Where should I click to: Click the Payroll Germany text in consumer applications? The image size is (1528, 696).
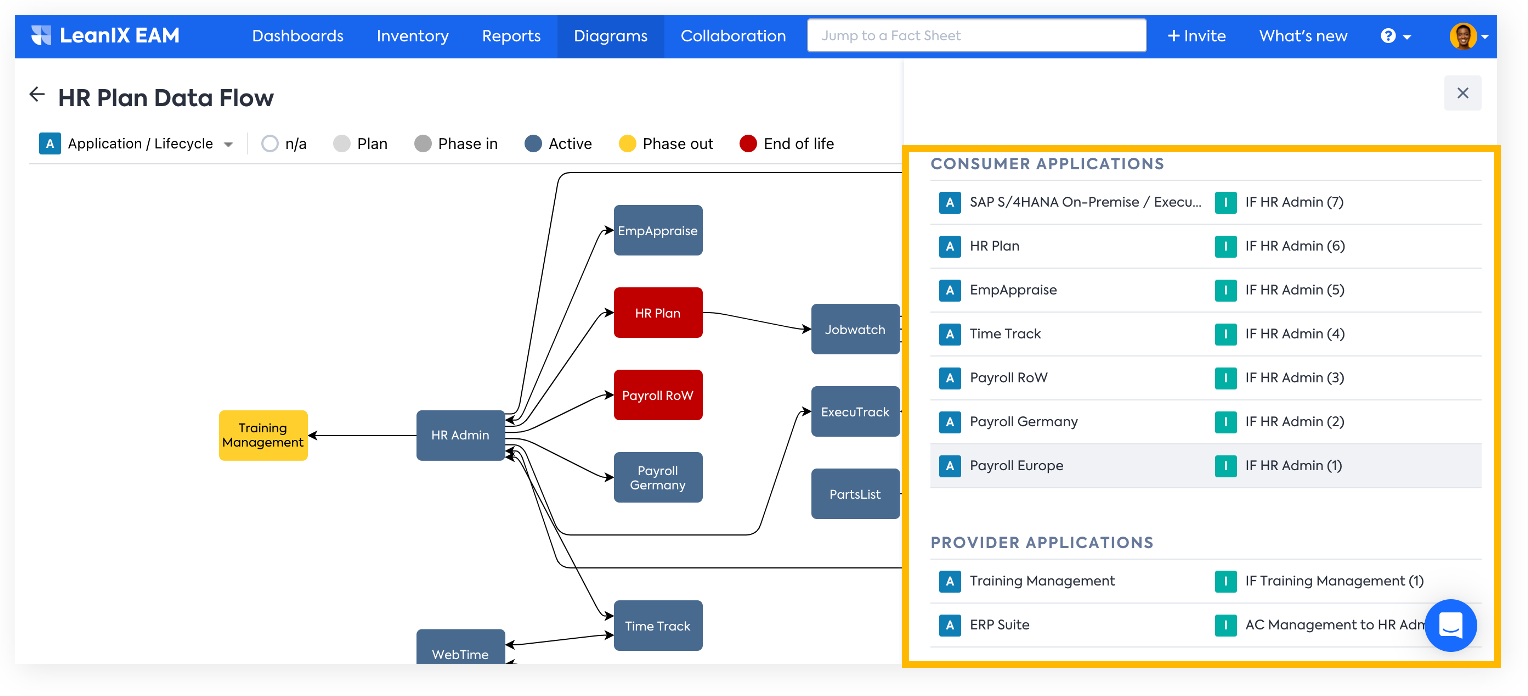(x=1024, y=422)
